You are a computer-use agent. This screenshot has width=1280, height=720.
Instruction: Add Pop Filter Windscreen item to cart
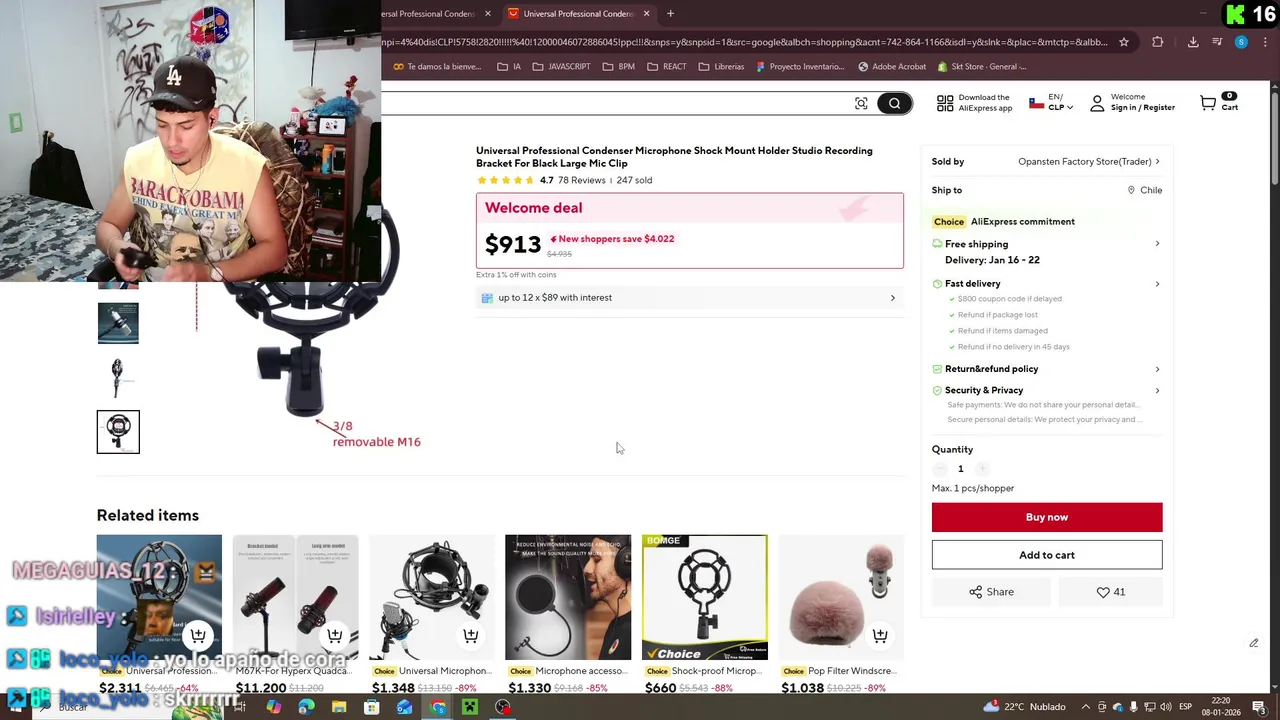[880, 635]
